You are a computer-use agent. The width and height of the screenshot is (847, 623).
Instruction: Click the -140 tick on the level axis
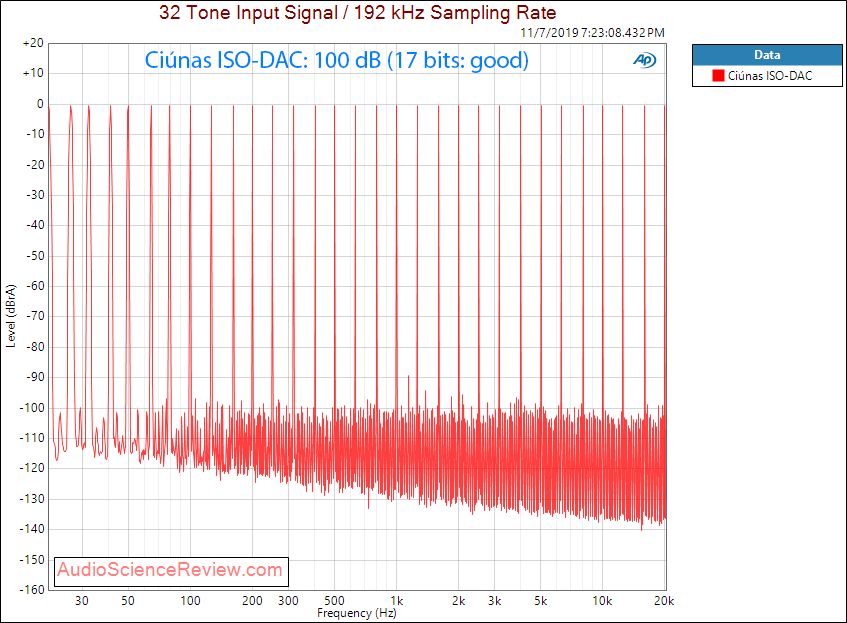point(32,529)
